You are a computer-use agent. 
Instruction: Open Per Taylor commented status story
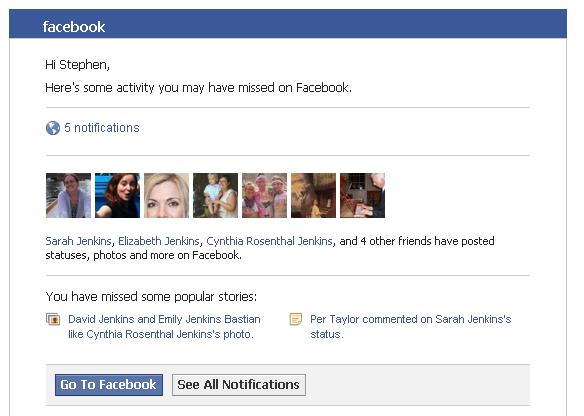(x=410, y=327)
